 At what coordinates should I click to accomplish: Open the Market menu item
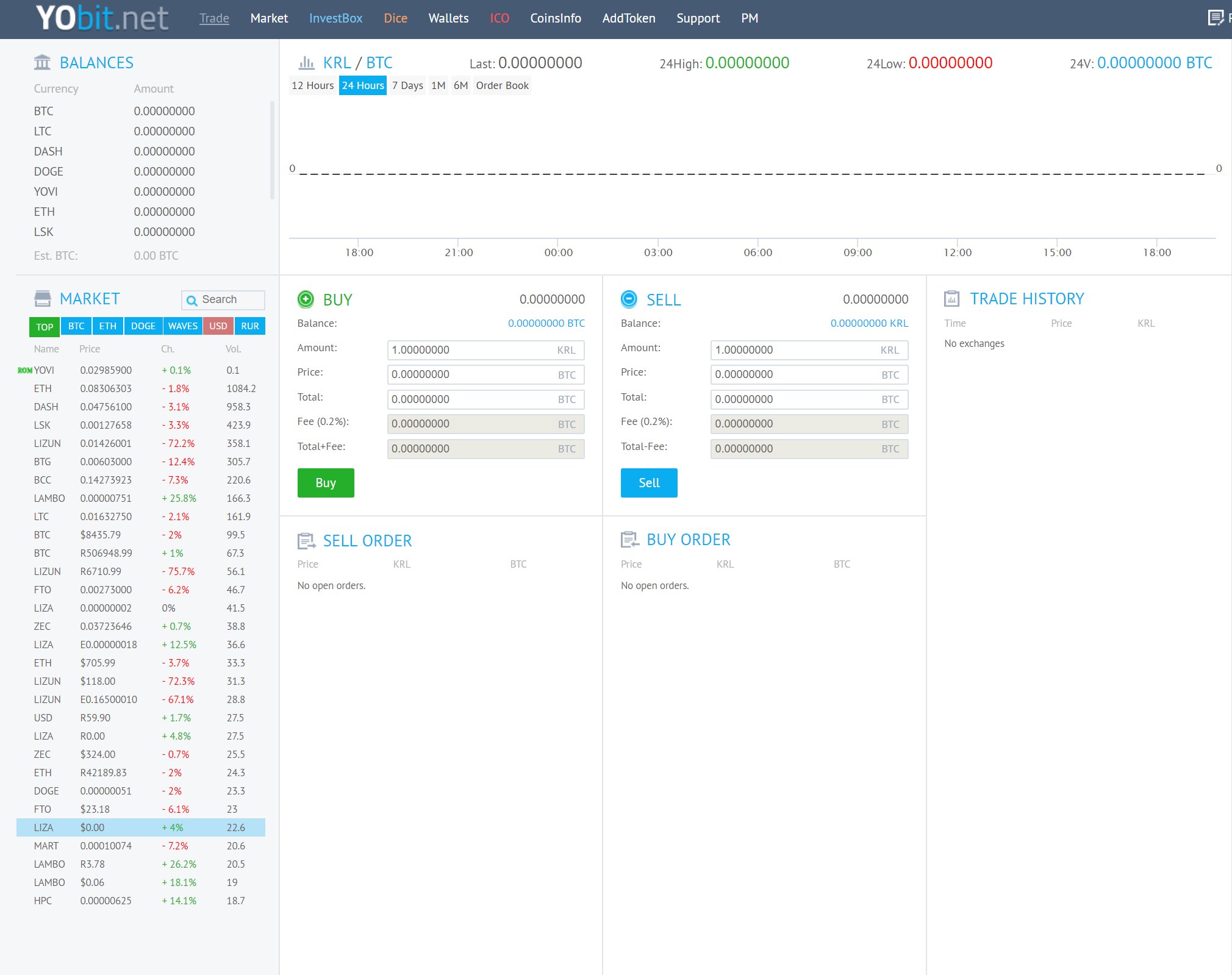tap(269, 18)
